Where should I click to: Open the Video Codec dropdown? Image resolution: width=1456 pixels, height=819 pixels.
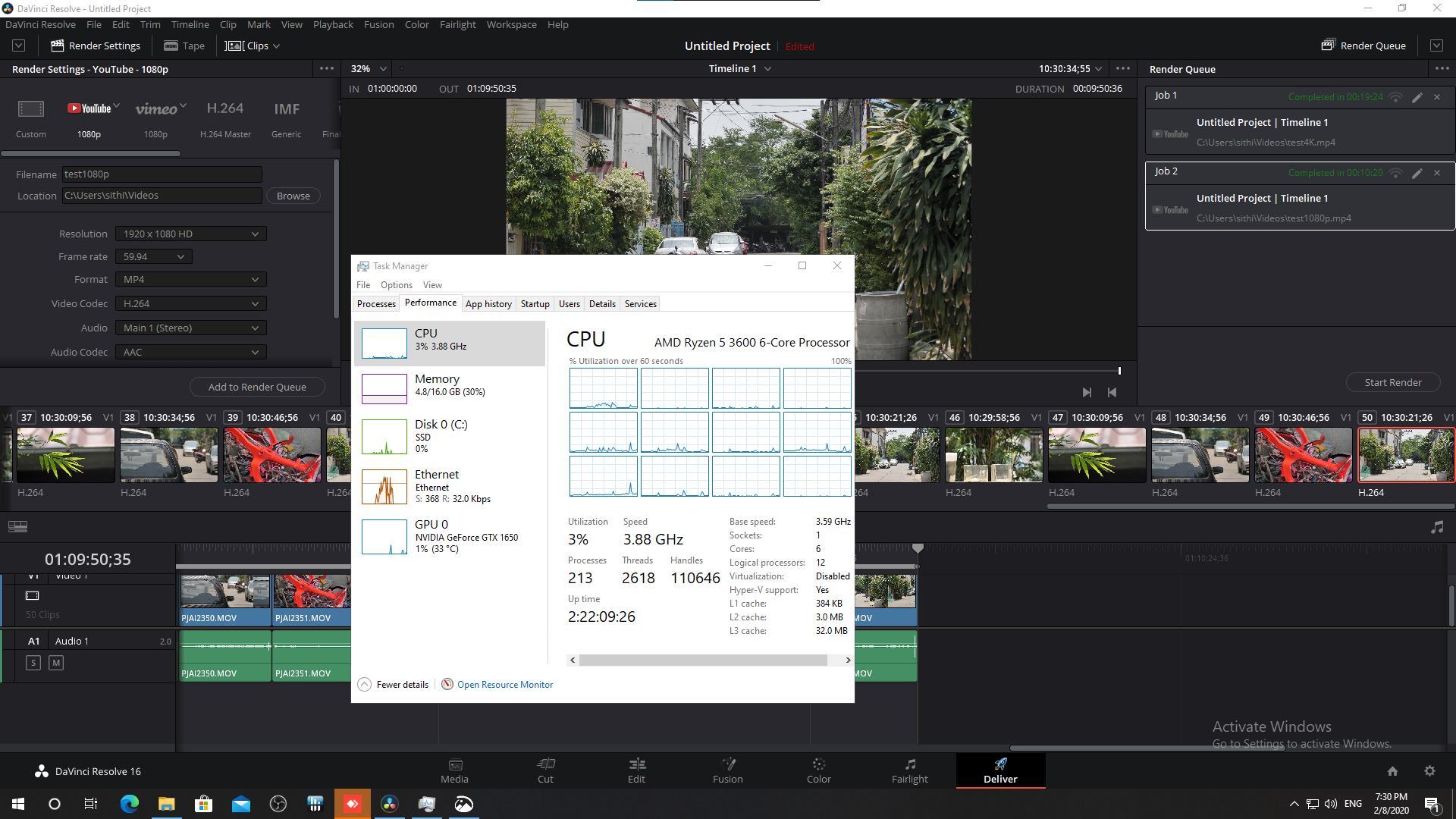pyautogui.click(x=190, y=304)
